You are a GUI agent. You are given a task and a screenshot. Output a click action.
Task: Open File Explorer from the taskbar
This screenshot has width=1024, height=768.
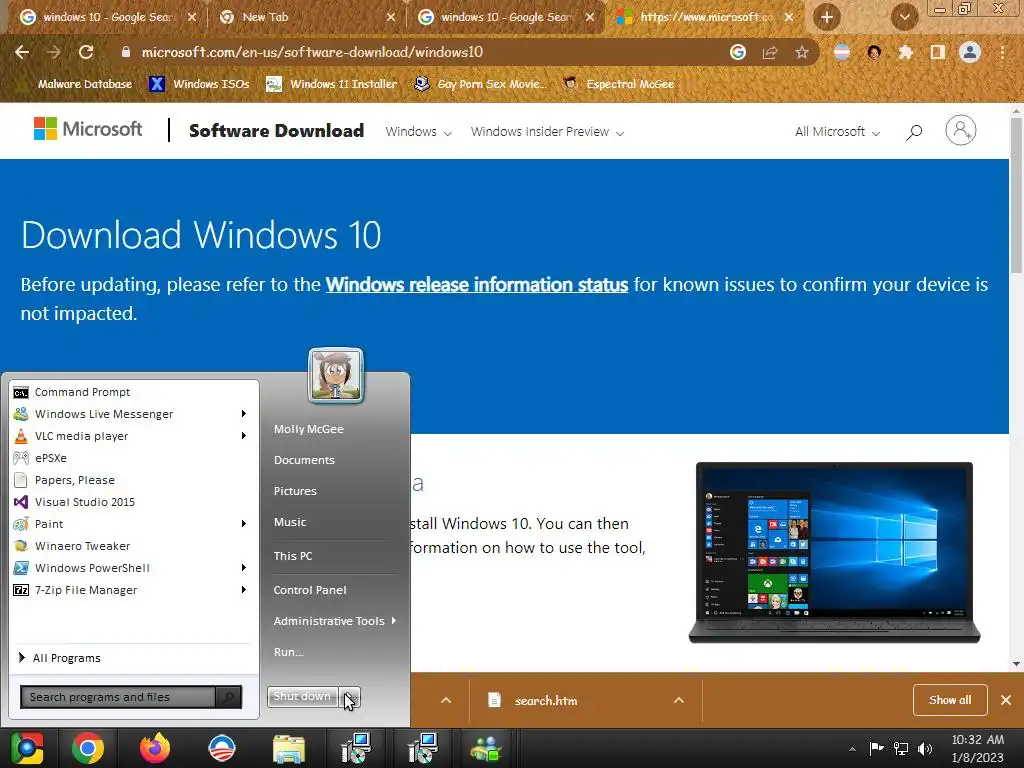289,748
